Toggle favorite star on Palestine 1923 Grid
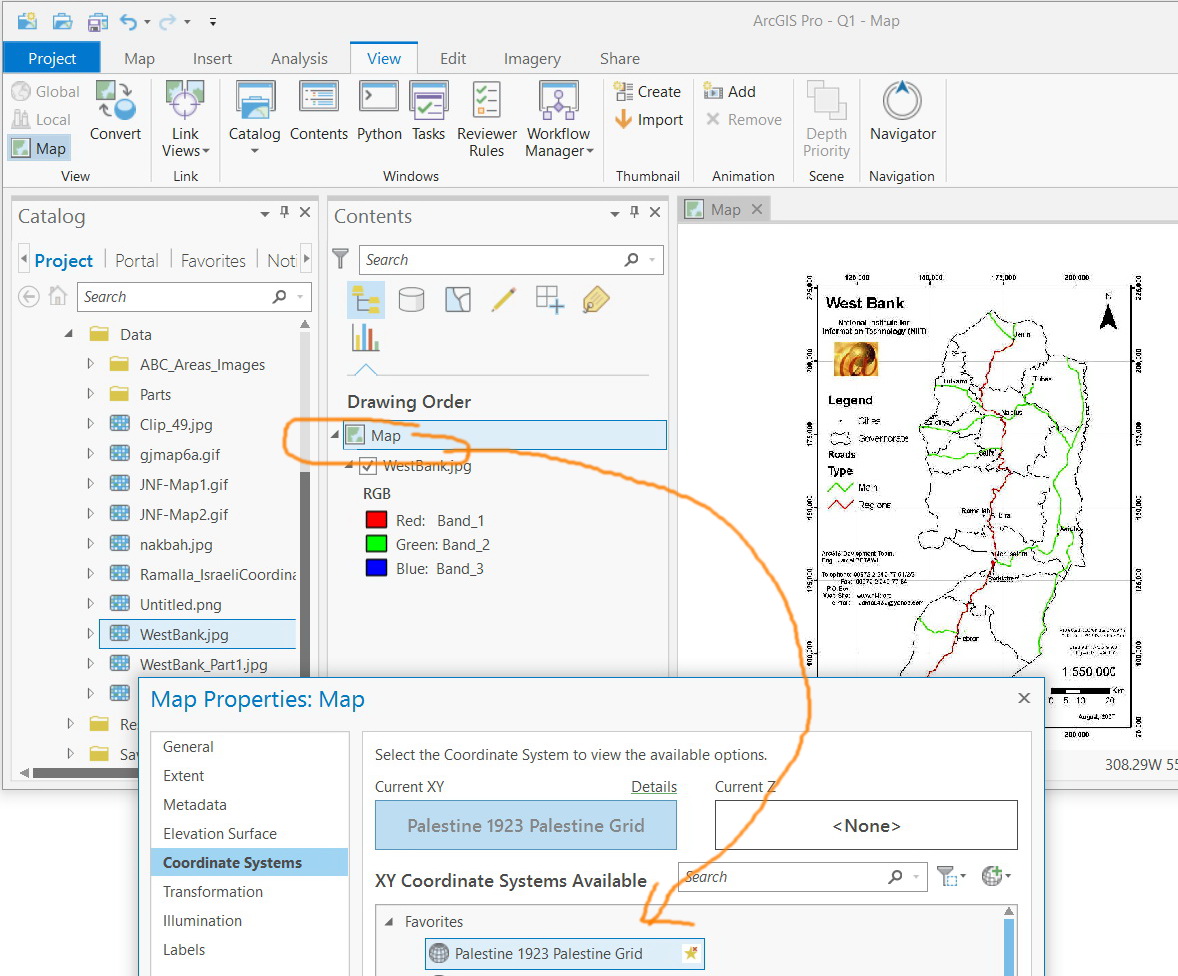Screen dimensions: 1178x976 [x=690, y=954]
